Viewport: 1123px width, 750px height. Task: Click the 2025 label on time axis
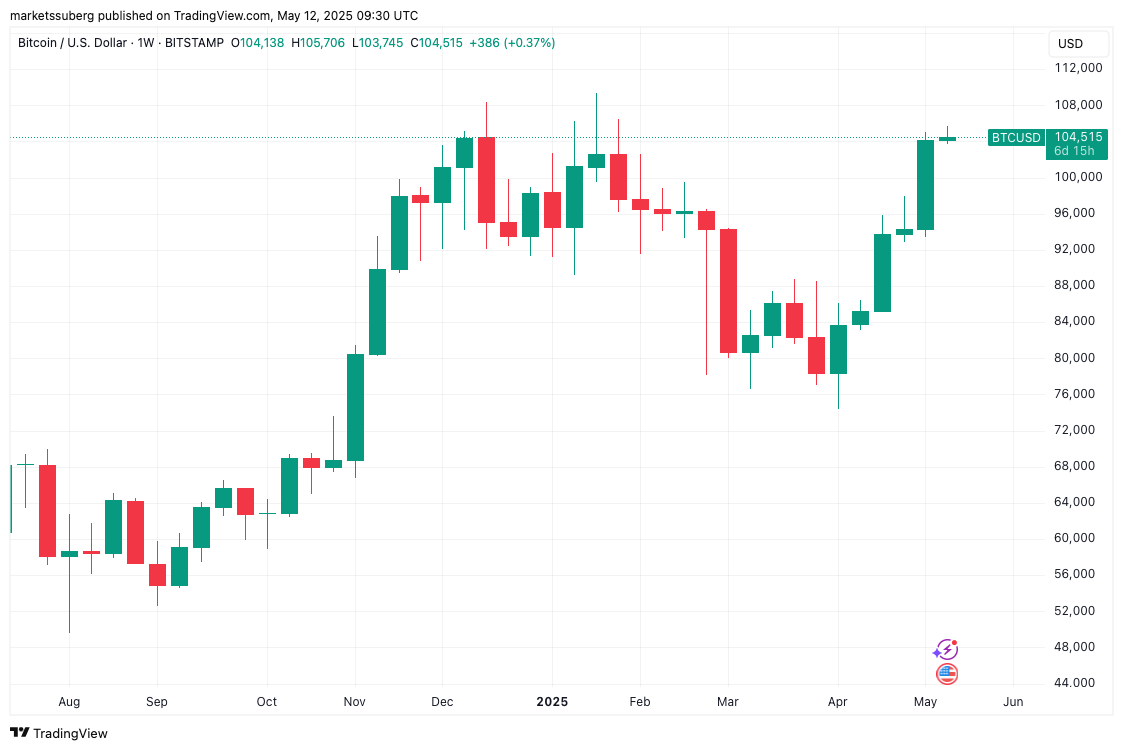pyautogui.click(x=551, y=702)
